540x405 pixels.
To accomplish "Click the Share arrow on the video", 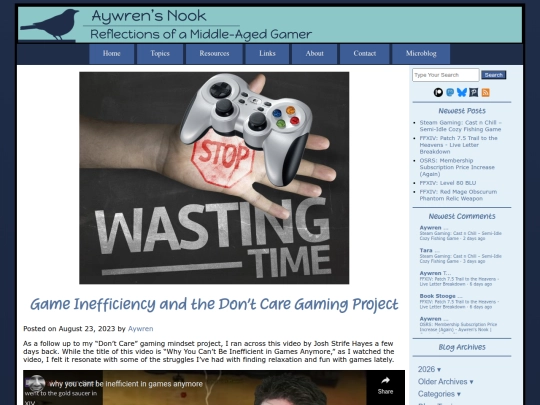I will (385, 385).
